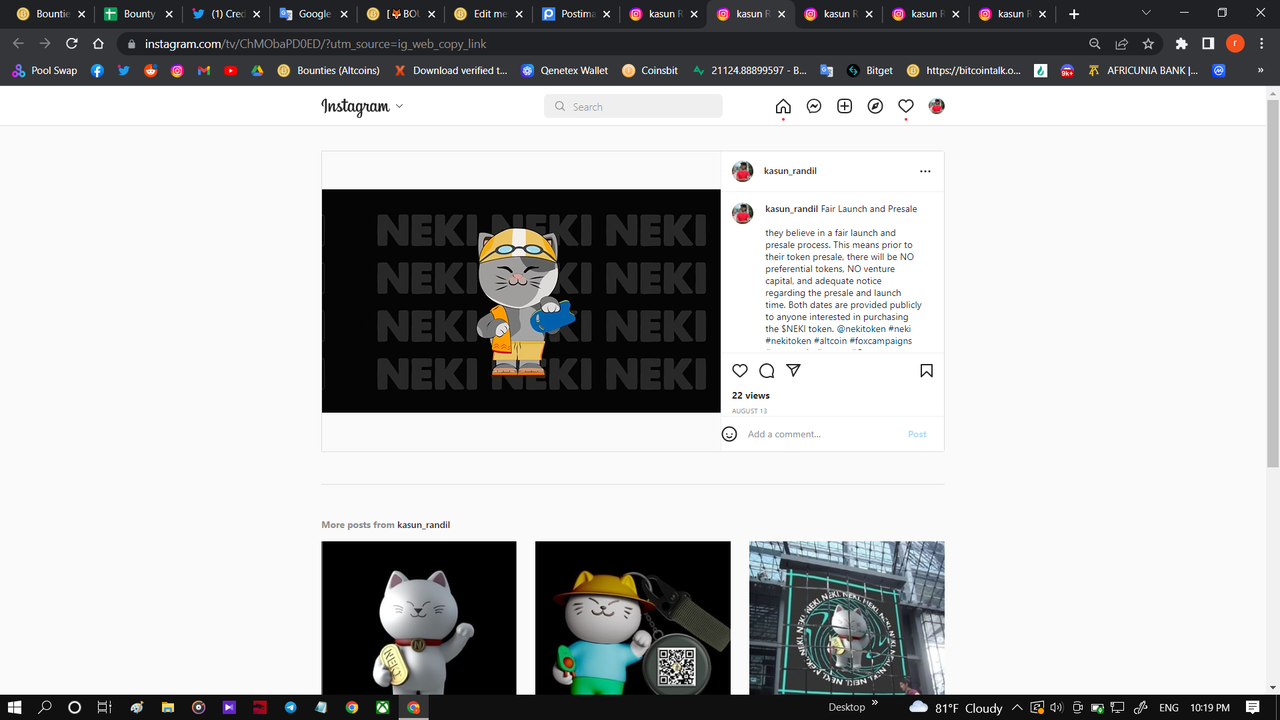Share the post via the paper plane icon
The height and width of the screenshot is (720, 1280).
(793, 370)
